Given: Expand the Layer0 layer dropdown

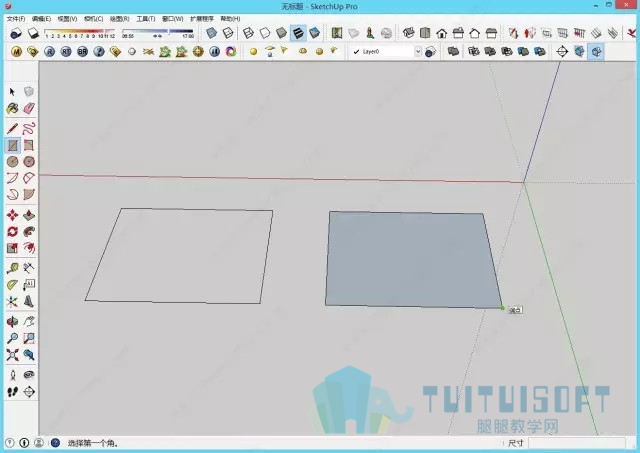Looking at the screenshot, I should [418, 51].
